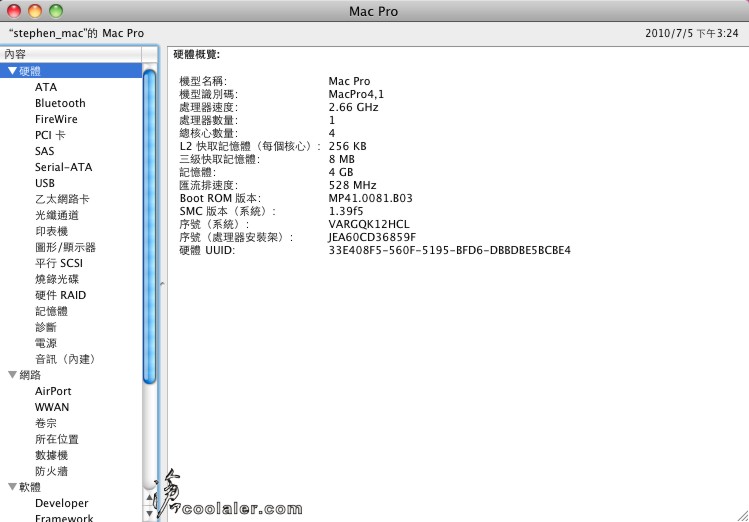Minimize the window with yellow button
Viewport: 749px width, 522px height.
(x=35, y=11)
